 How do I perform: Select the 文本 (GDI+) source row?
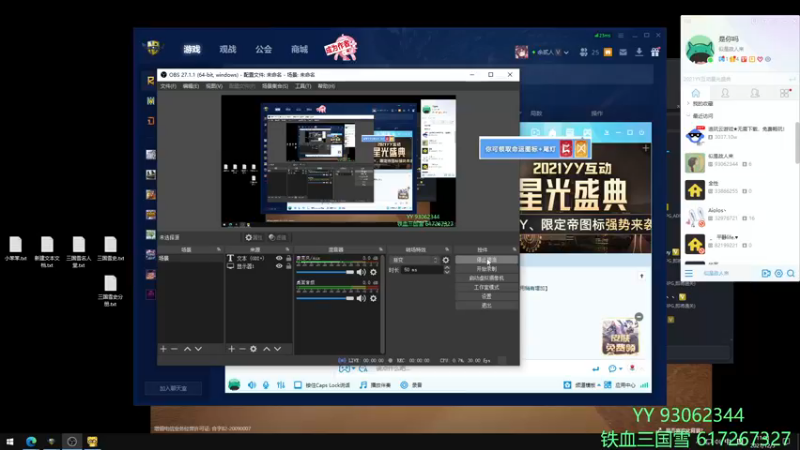pos(259,258)
